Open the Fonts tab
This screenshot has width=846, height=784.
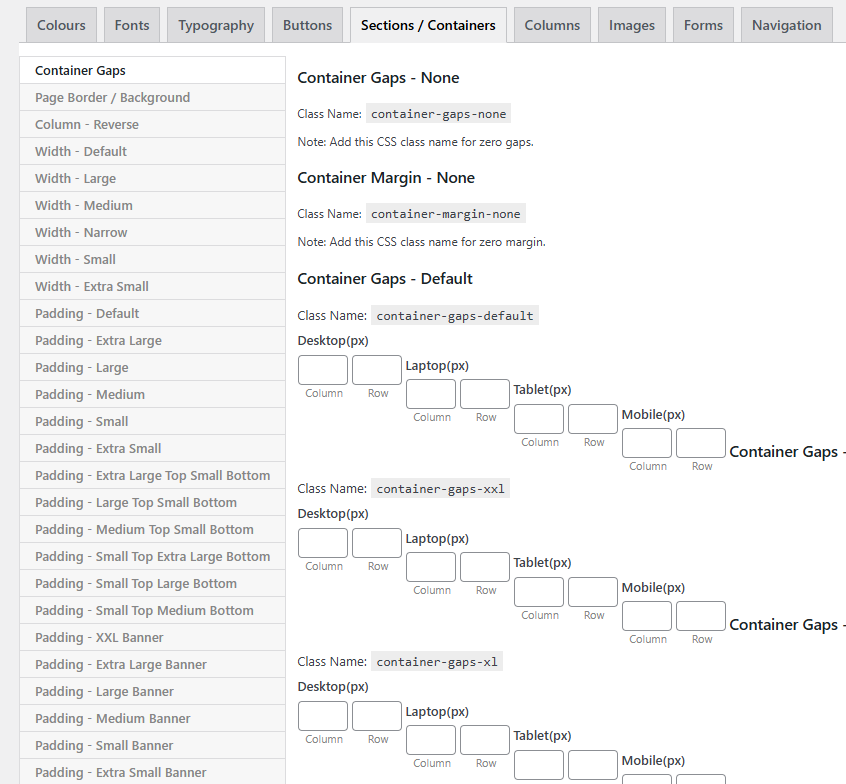click(132, 25)
